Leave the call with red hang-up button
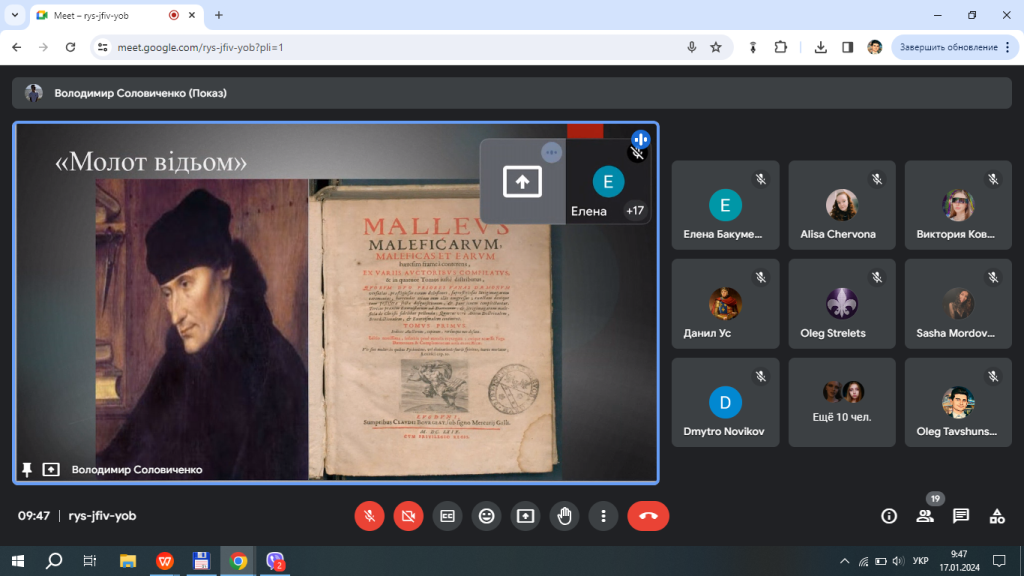1024x576 pixels. 648,516
